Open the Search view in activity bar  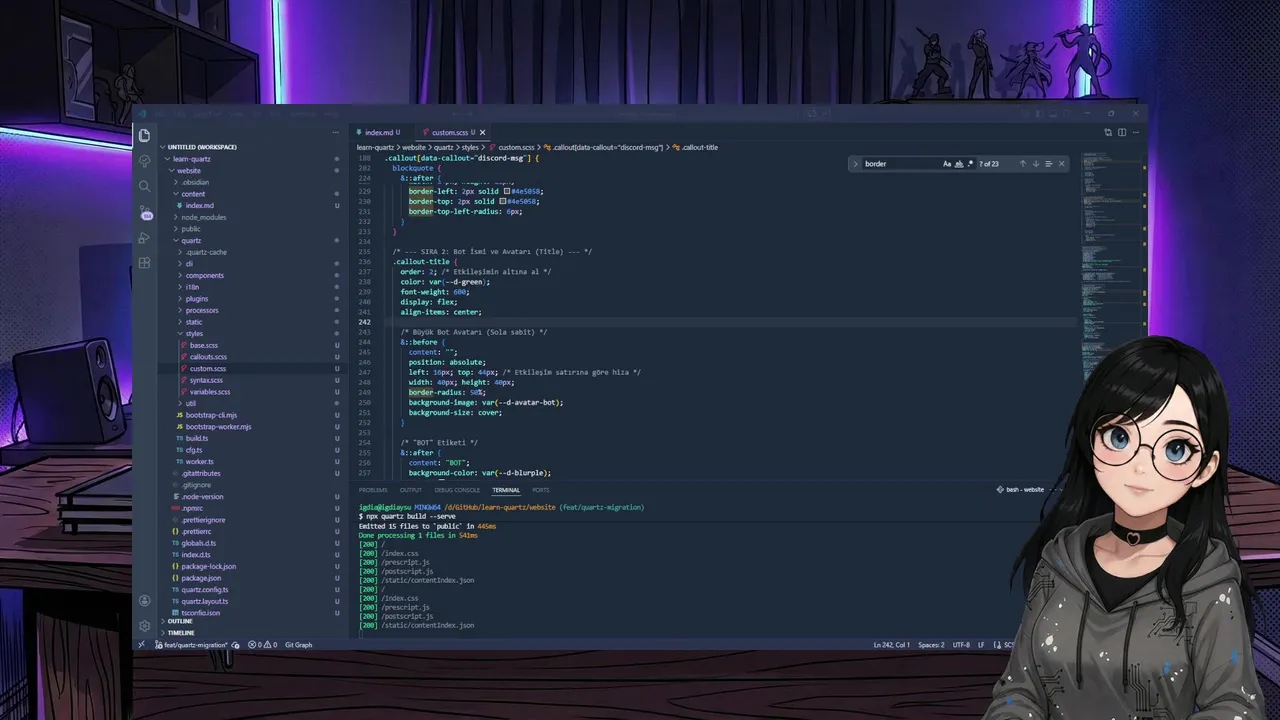[145, 186]
